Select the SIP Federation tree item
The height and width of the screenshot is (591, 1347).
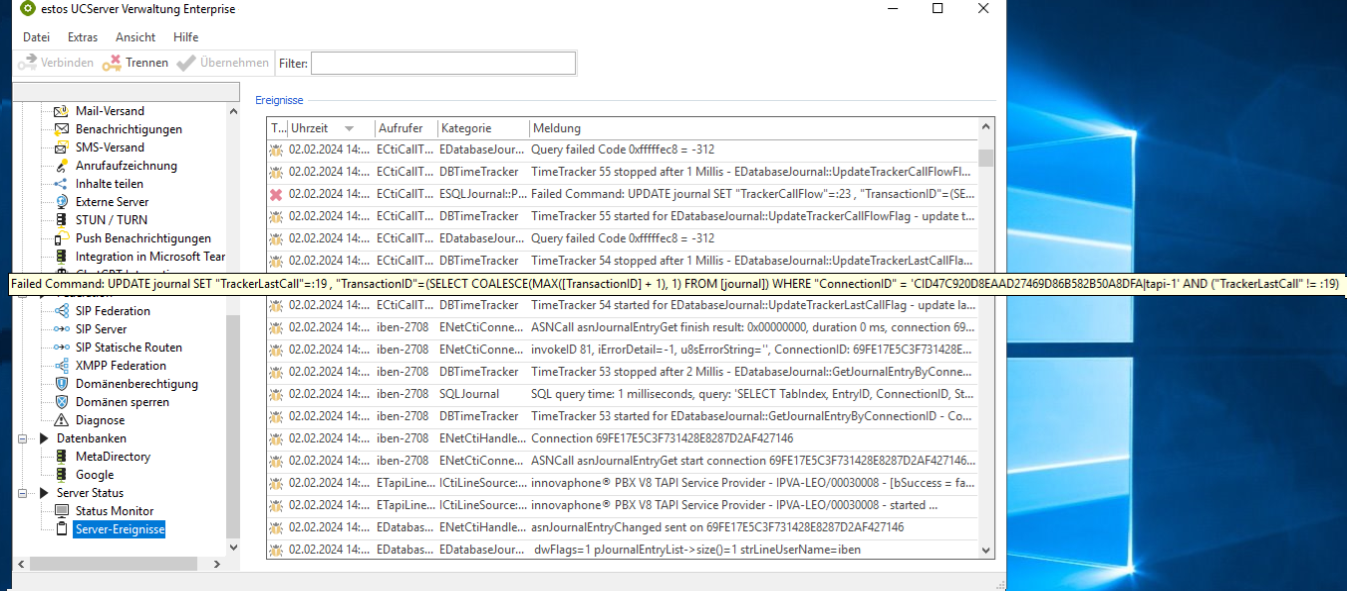[x=113, y=311]
